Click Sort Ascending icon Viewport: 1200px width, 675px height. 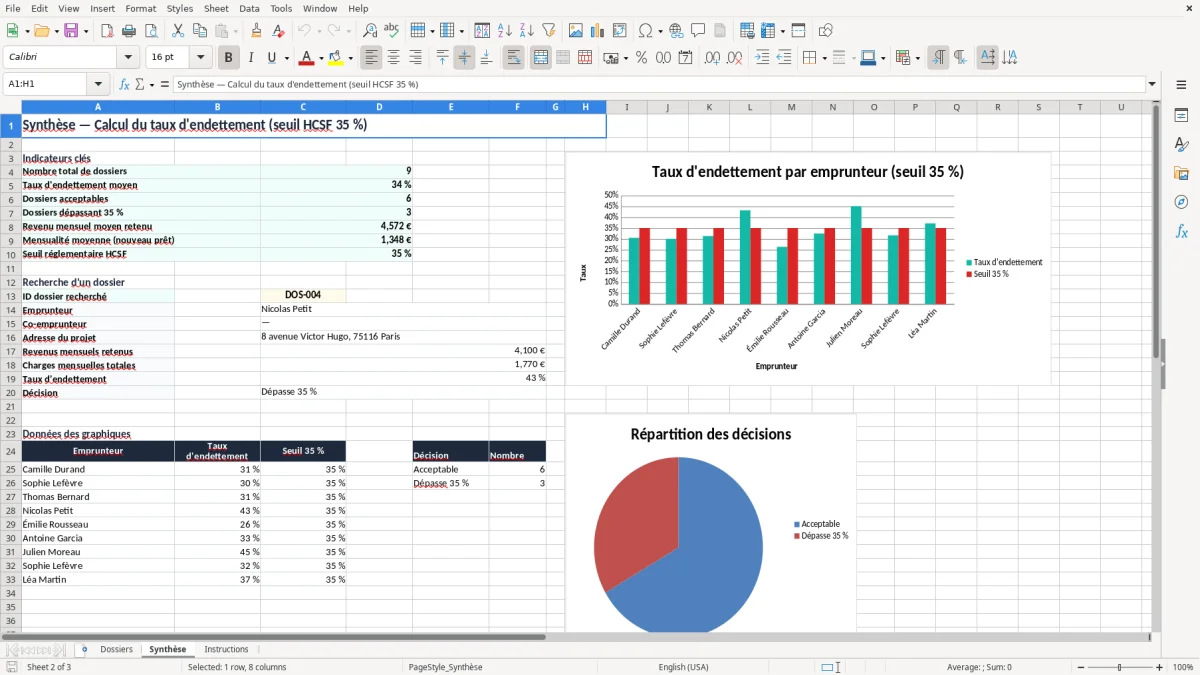(x=505, y=31)
